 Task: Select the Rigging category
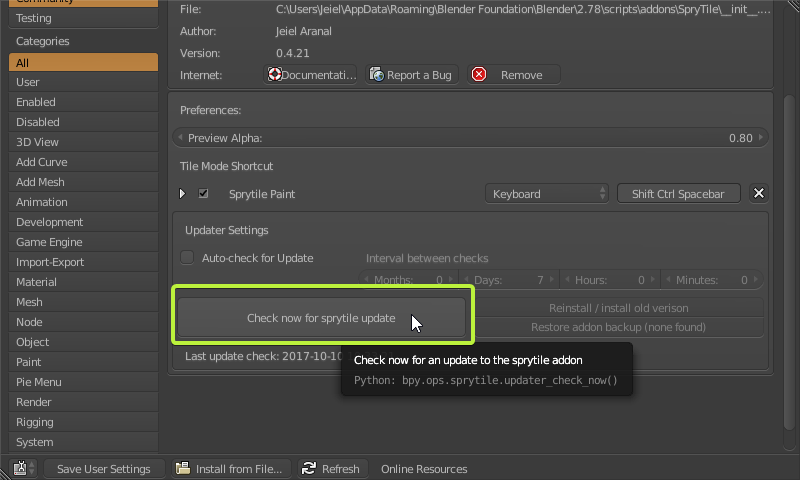click(x=83, y=422)
